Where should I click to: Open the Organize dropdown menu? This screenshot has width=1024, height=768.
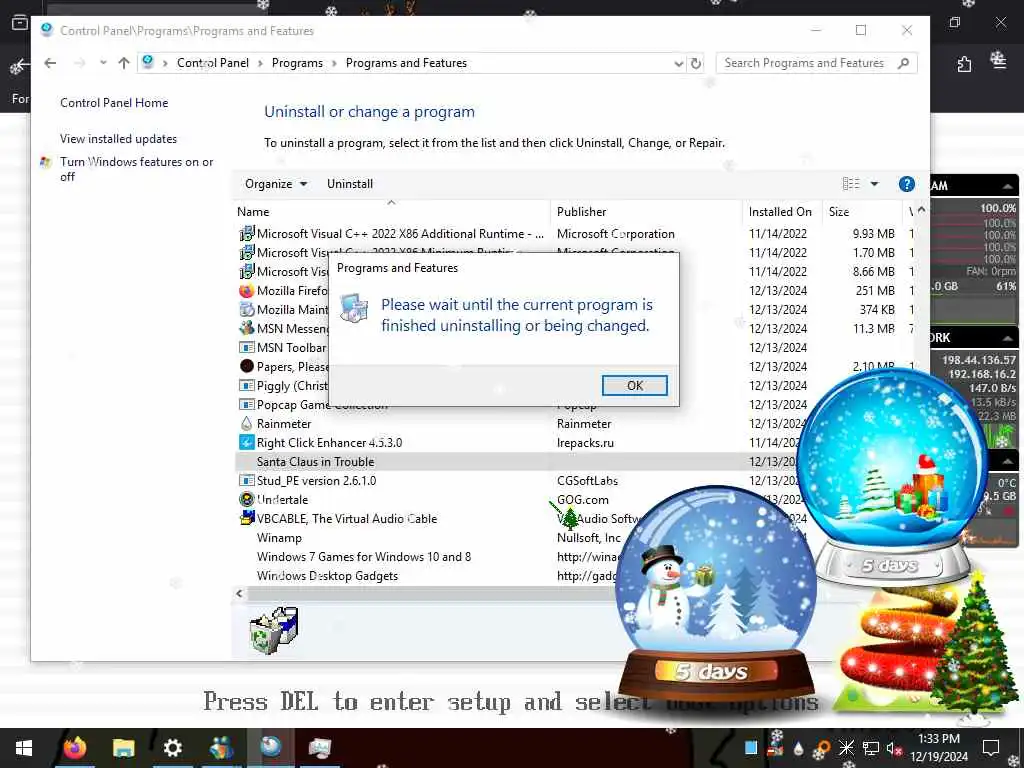coord(276,184)
